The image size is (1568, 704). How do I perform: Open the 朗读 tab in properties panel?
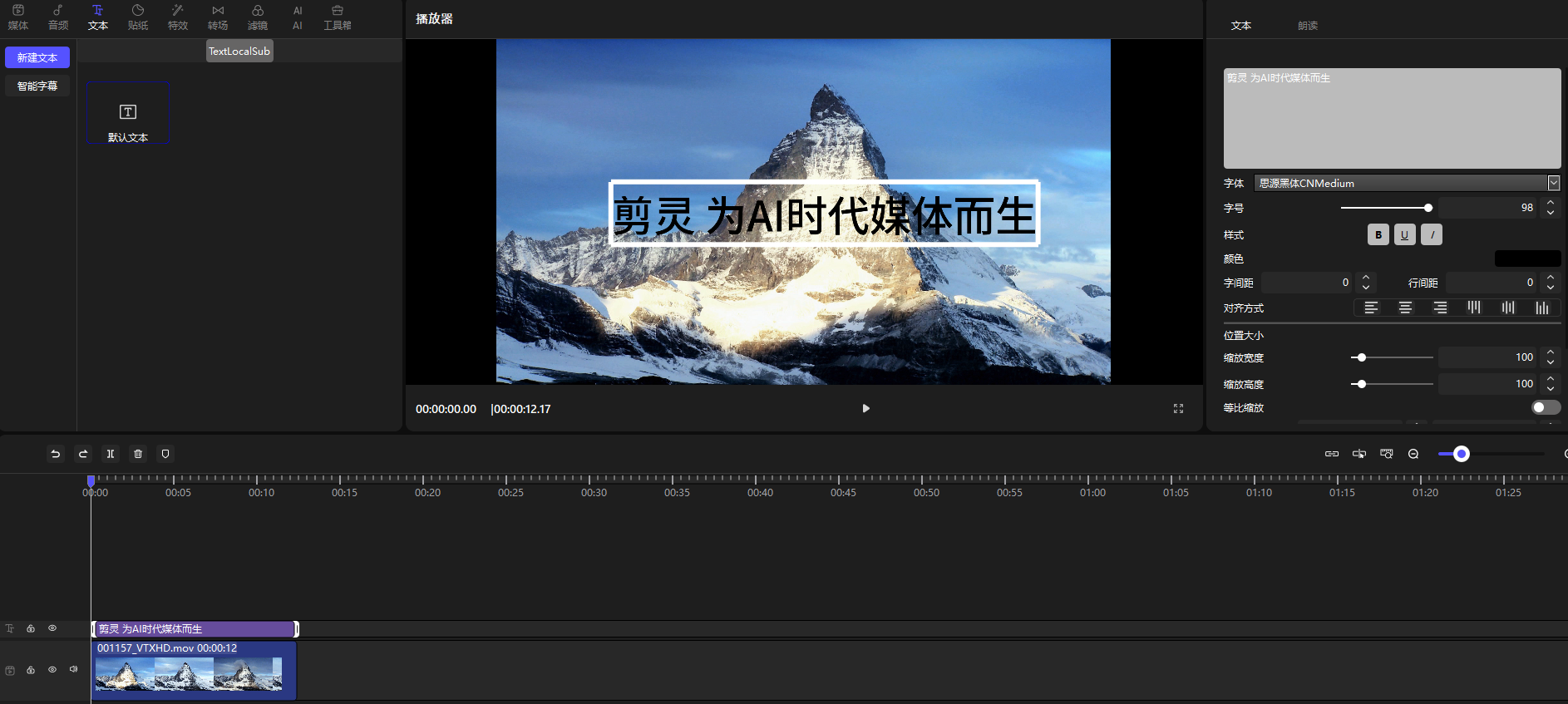pyautogui.click(x=1308, y=26)
